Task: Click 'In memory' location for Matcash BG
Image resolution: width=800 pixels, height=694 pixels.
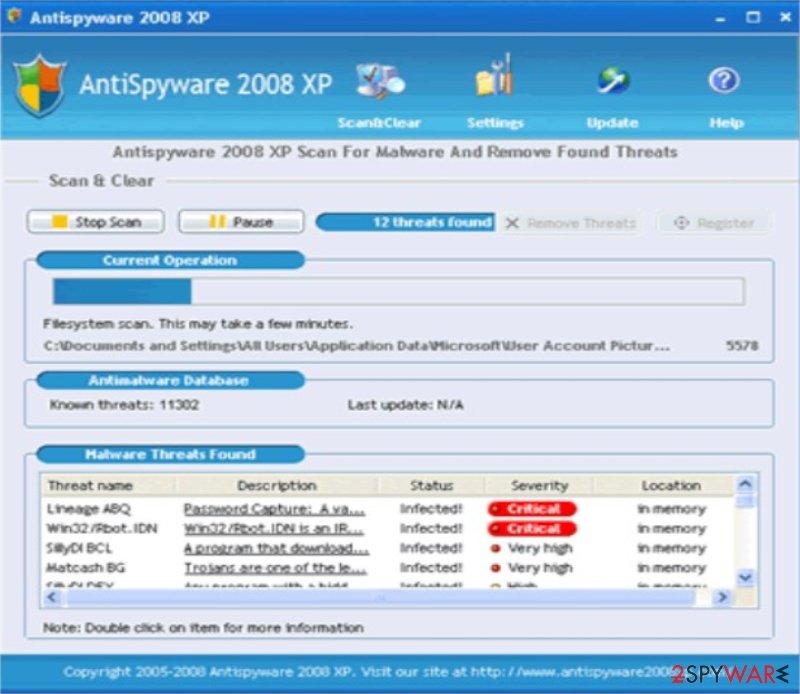Action: [672, 567]
